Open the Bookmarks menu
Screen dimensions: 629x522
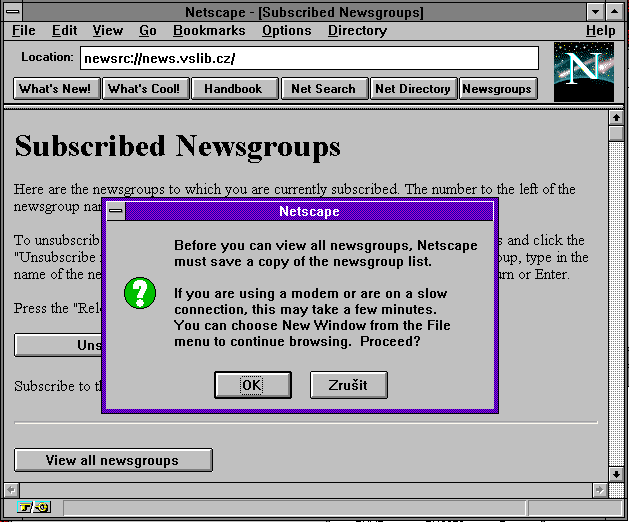209,30
